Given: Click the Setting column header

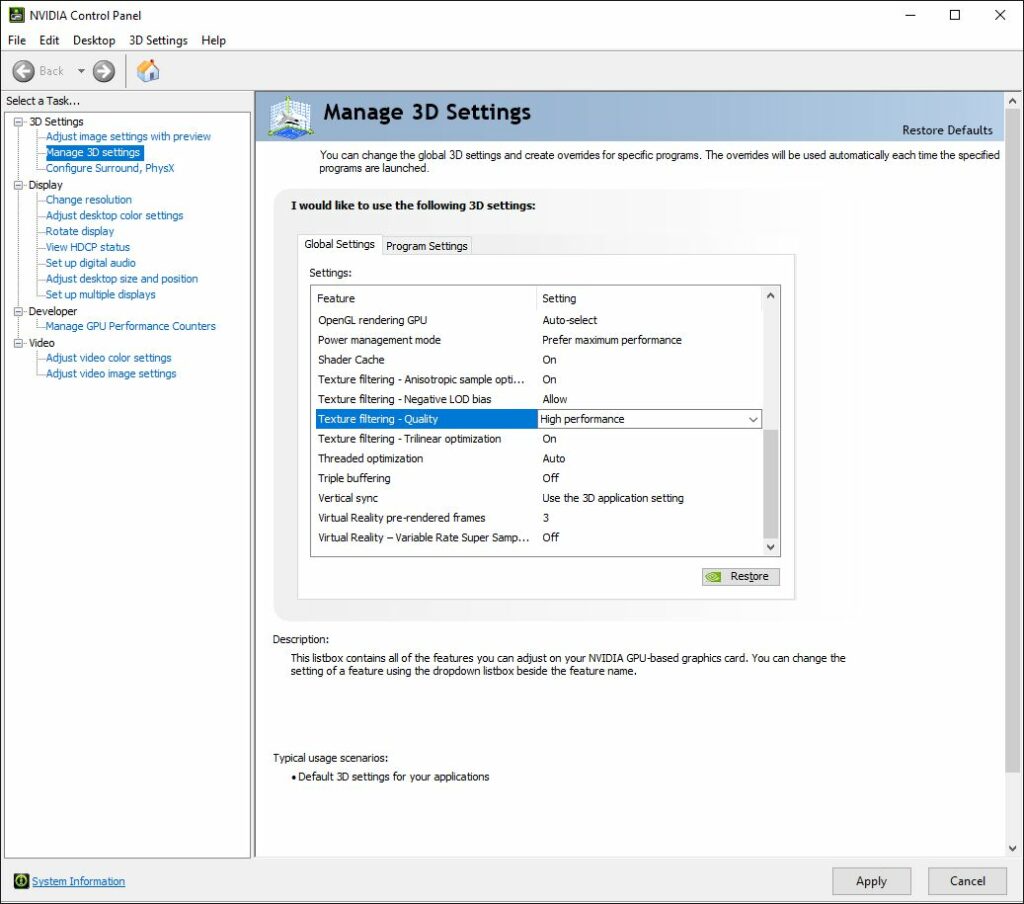Looking at the screenshot, I should point(649,299).
